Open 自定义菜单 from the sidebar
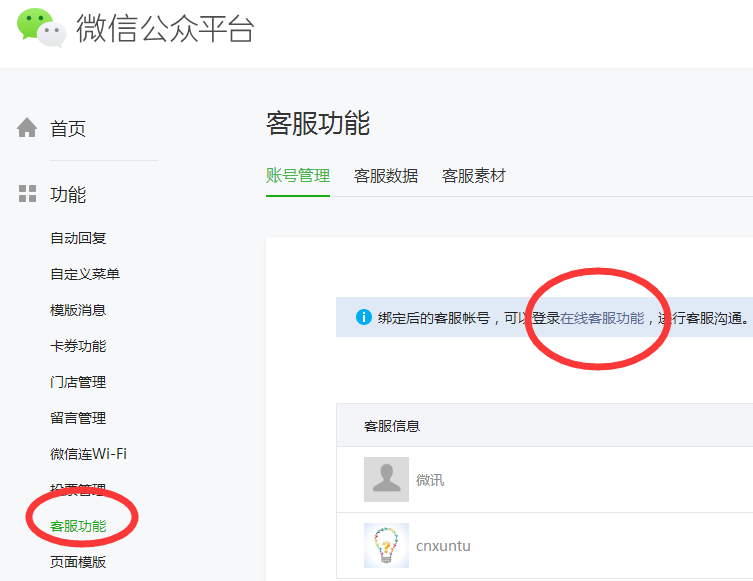 point(85,274)
